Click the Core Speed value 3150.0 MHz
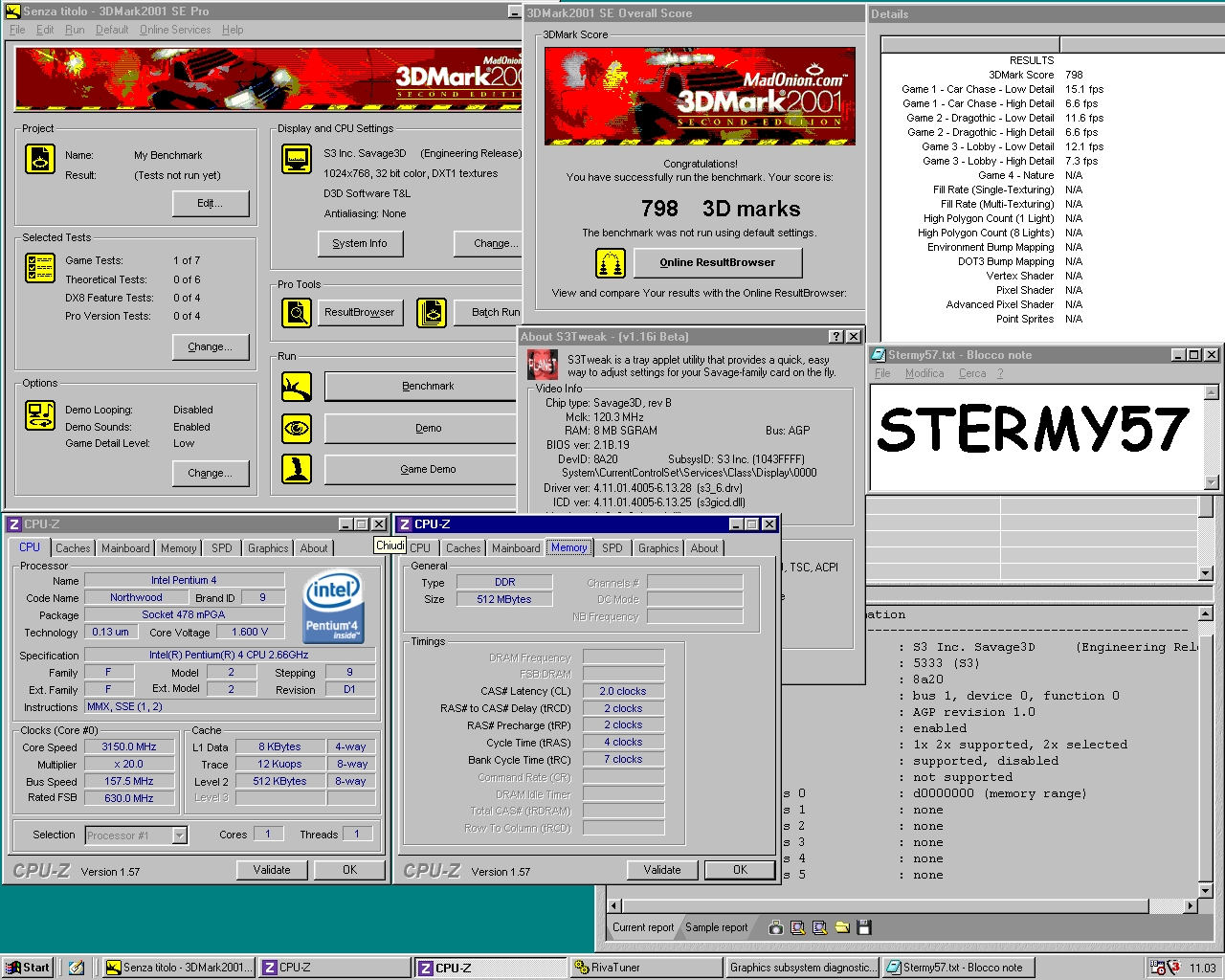The height and width of the screenshot is (980, 1225). 129,747
